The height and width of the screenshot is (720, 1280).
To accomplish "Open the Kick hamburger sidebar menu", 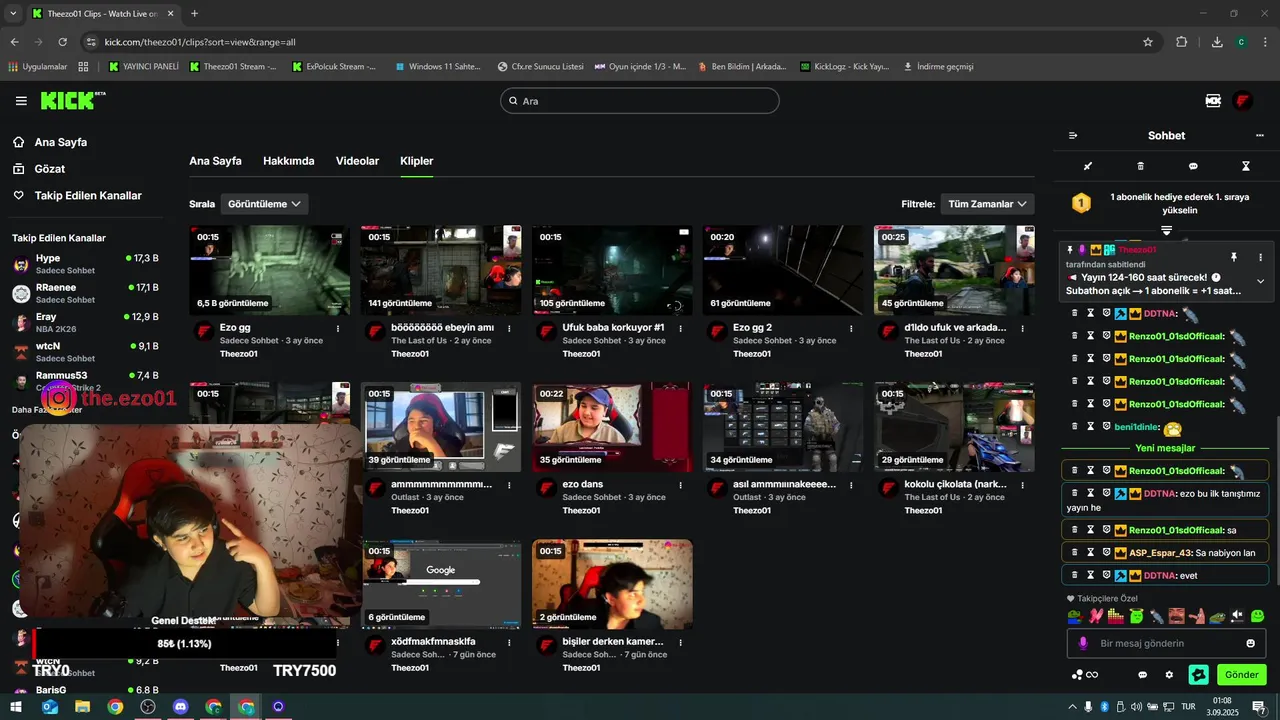I will [21, 101].
